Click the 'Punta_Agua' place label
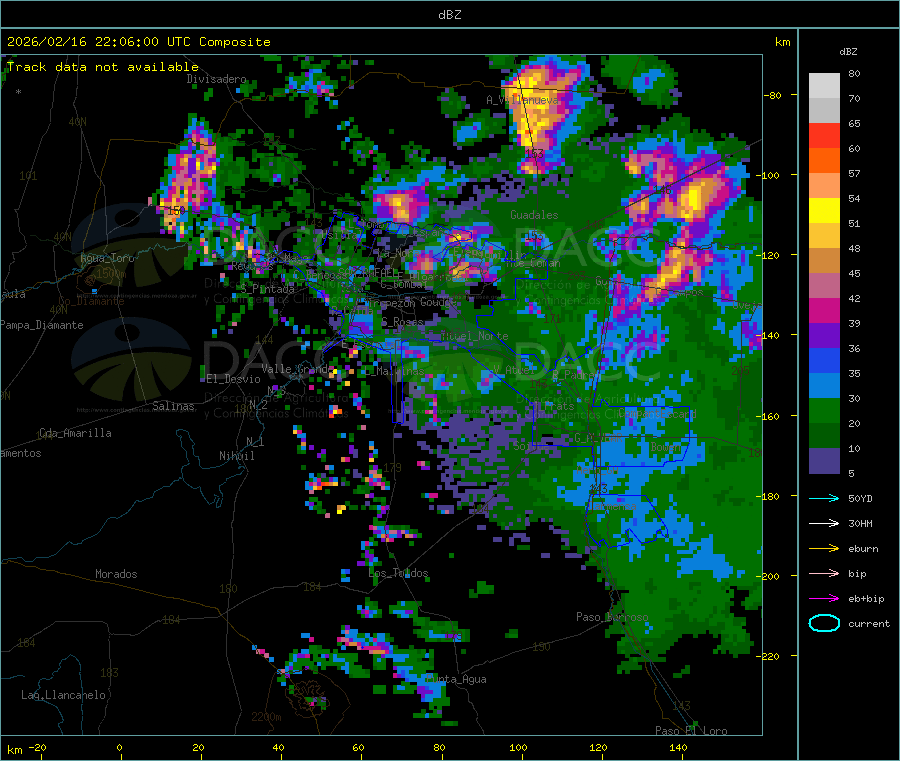This screenshot has height=761, width=900. (x=456, y=679)
